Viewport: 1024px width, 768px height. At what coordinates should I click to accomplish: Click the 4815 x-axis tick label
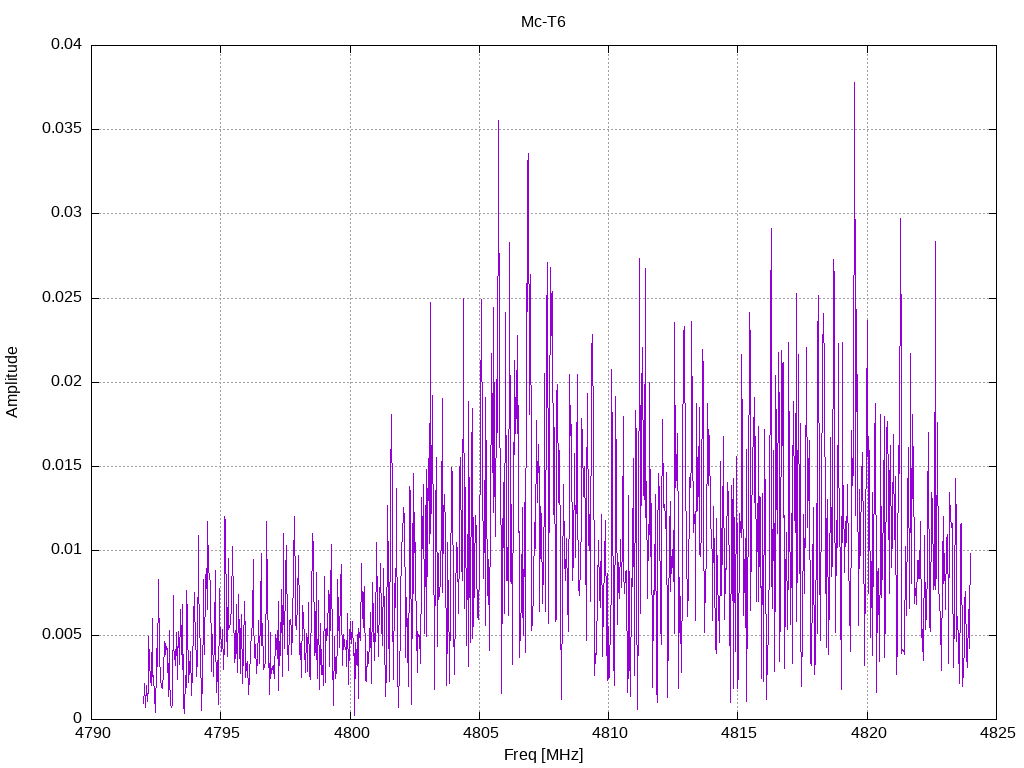click(738, 733)
